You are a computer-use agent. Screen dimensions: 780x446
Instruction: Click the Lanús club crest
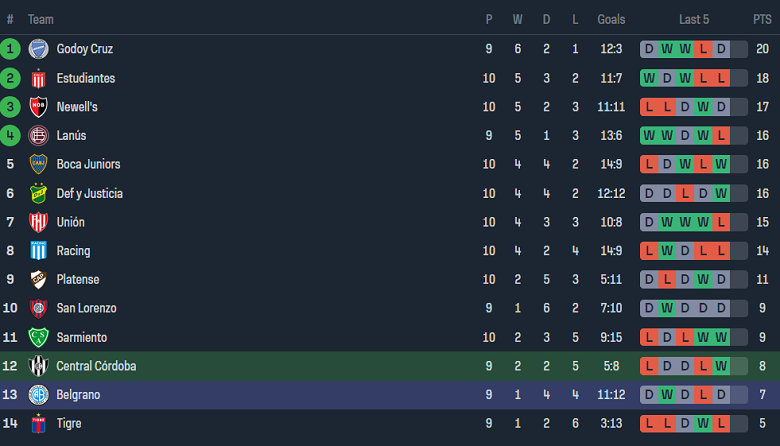pos(38,136)
